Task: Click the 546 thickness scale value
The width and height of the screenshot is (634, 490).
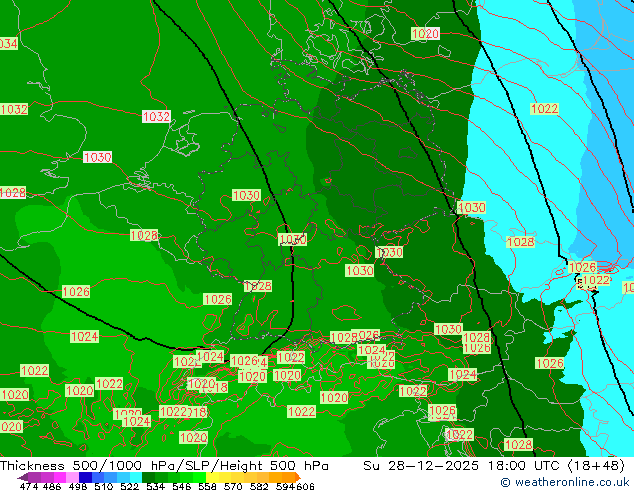Action: (x=182, y=486)
